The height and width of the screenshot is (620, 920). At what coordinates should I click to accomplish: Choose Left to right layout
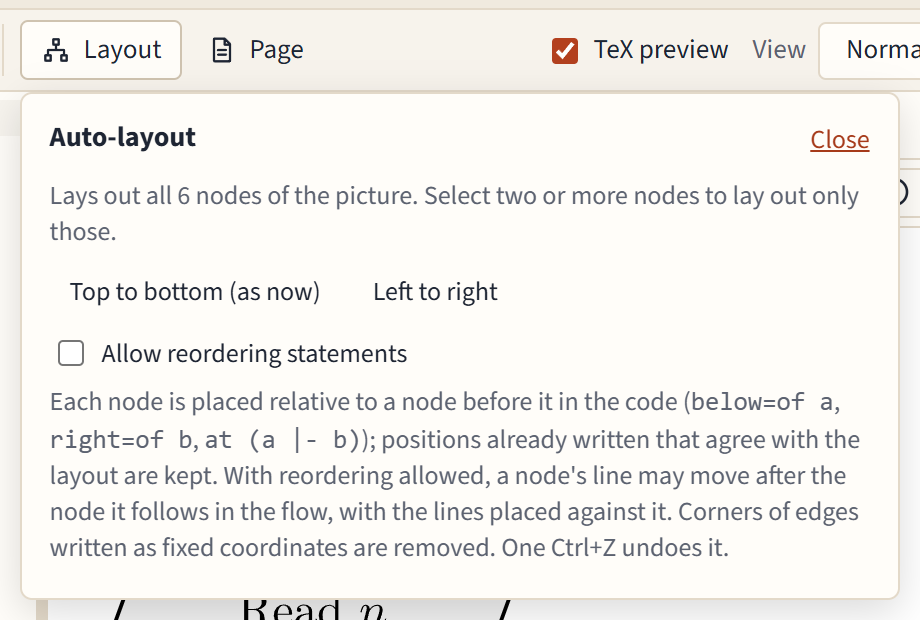(435, 292)
